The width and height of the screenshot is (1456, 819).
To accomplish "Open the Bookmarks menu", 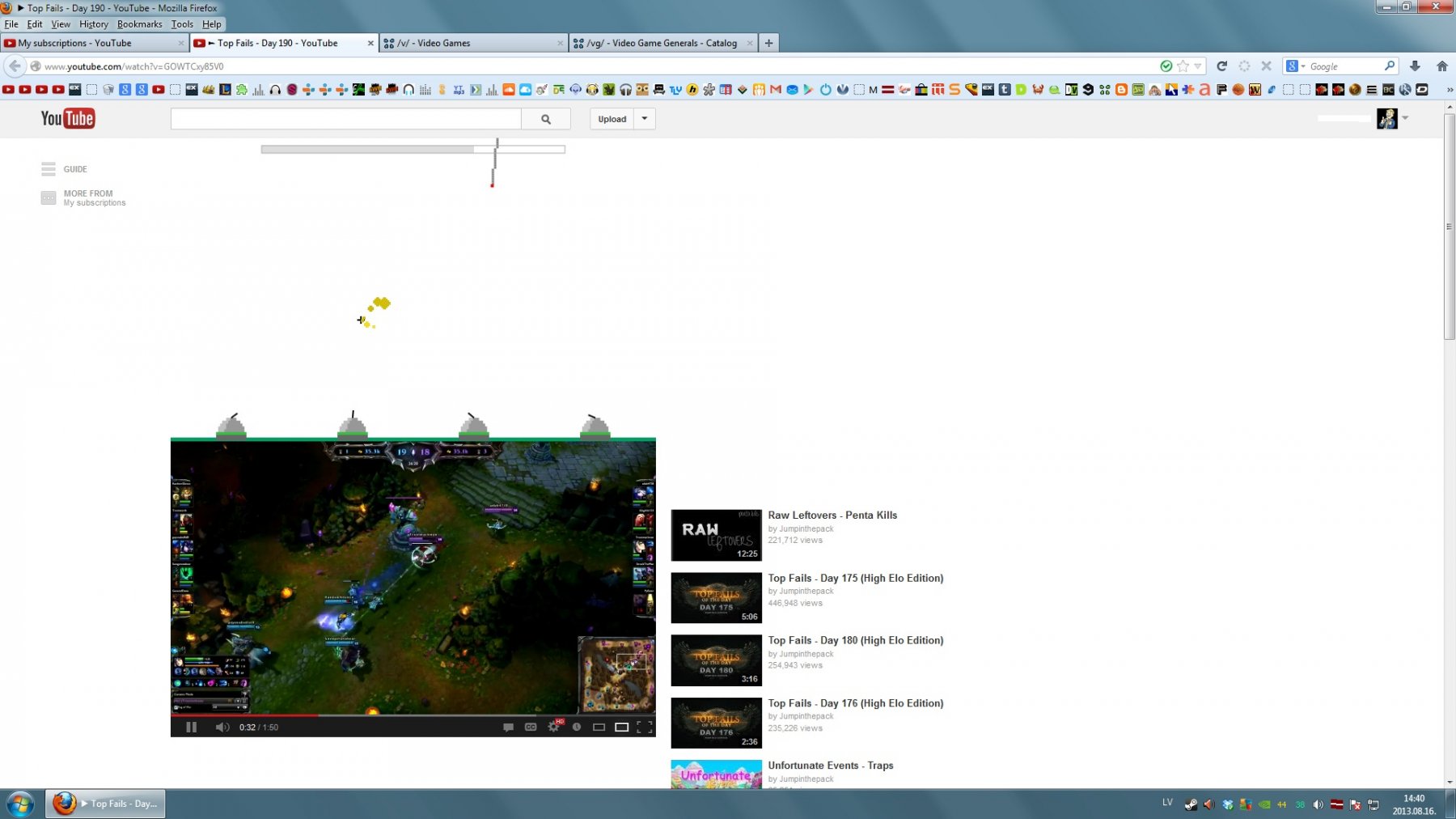I will coord(139,24).
